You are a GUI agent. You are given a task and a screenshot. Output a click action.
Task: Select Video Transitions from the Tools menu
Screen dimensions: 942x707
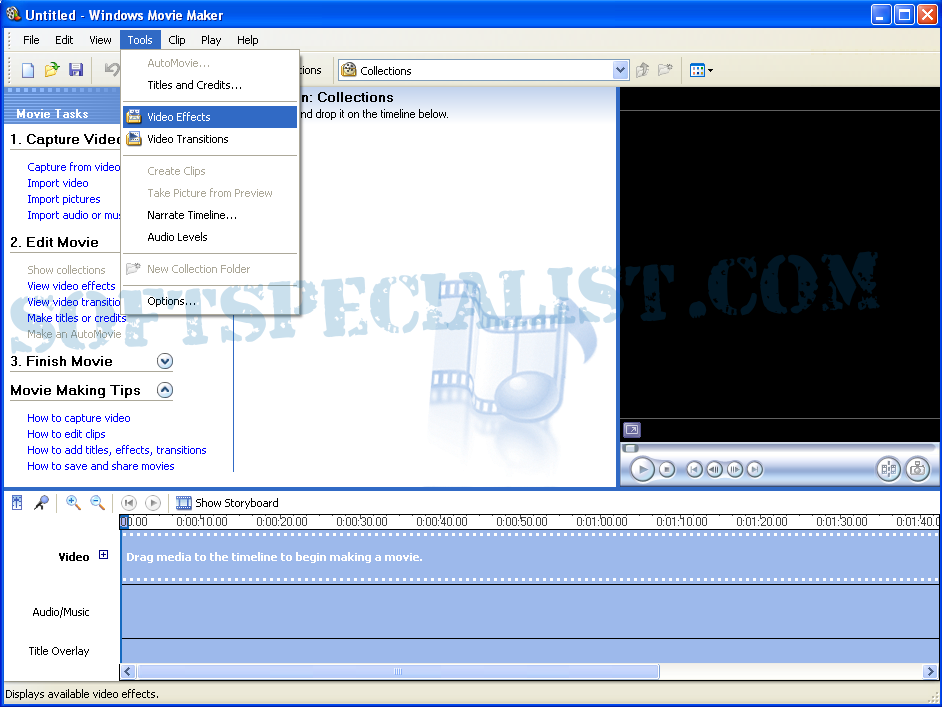[x=188, y=139]
